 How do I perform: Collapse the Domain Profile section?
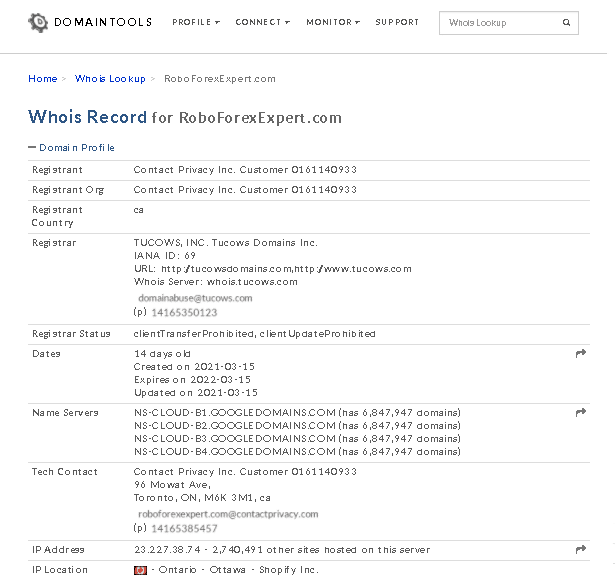[x=71, y=148]
